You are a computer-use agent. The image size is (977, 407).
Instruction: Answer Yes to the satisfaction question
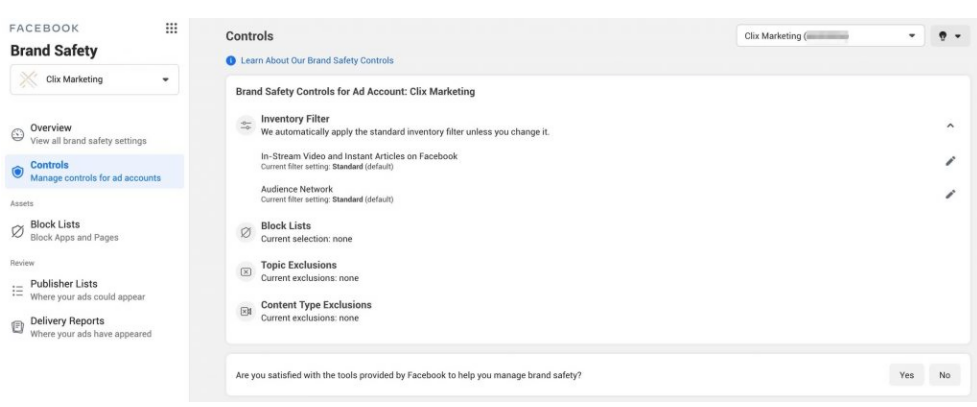pyautogui.click(x=907, y=375)
